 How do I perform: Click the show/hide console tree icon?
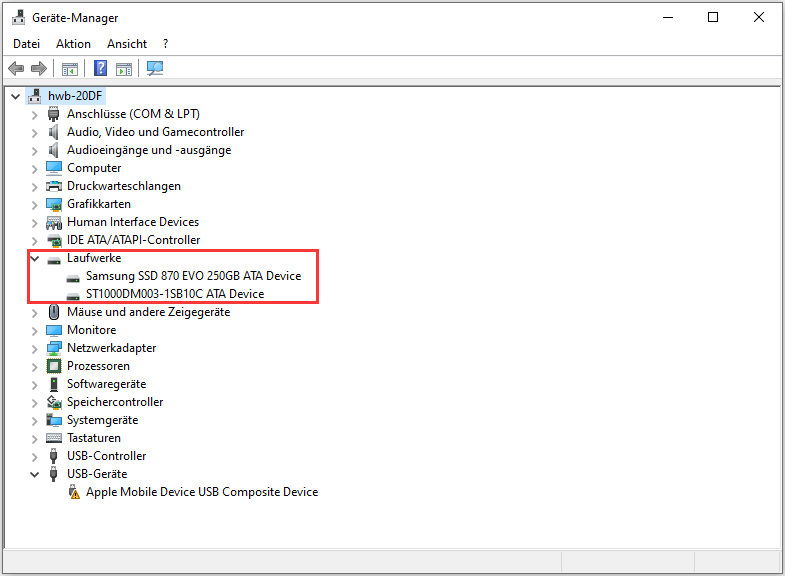pos(70,69)
